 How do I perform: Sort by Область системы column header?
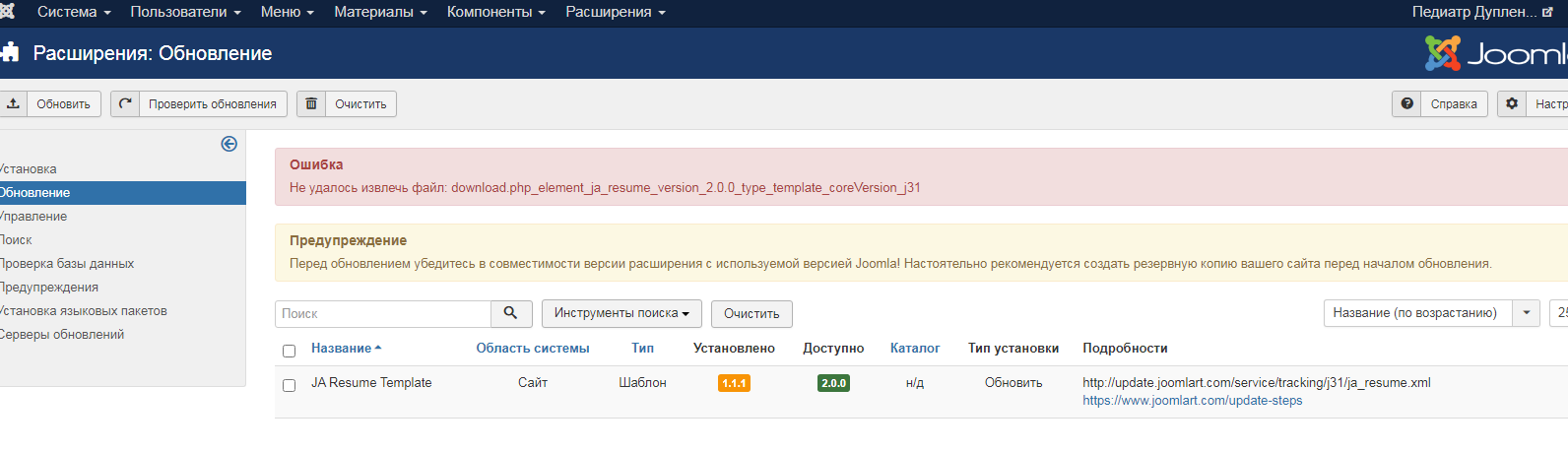533,349
